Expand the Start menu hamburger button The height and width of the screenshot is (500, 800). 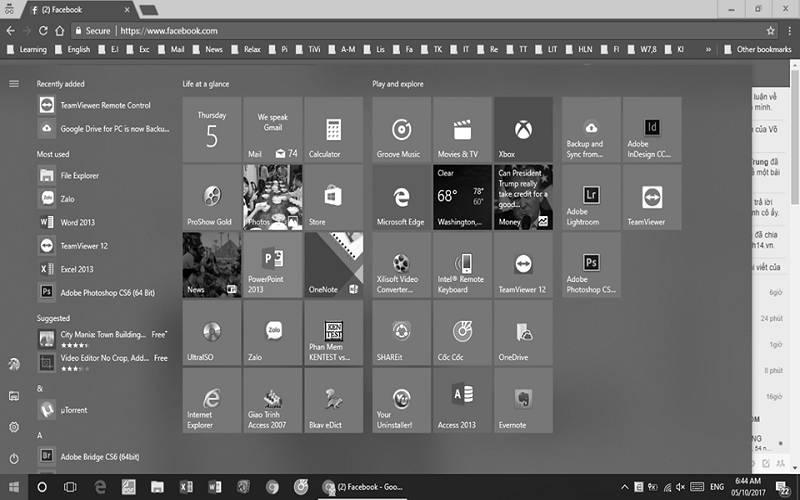pos(14,83)
